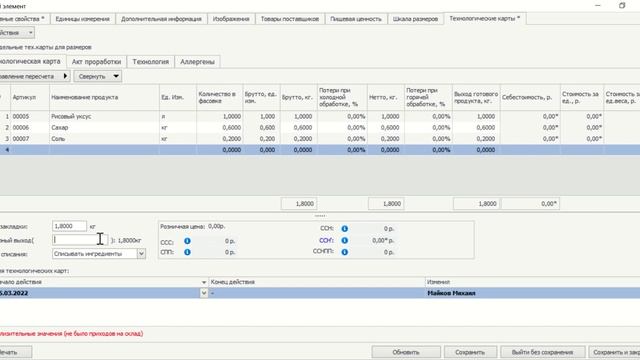Image resolution: width=640 pixels, height=360 pixels.
Task: Click the СПП info icon
Action: 187,252
